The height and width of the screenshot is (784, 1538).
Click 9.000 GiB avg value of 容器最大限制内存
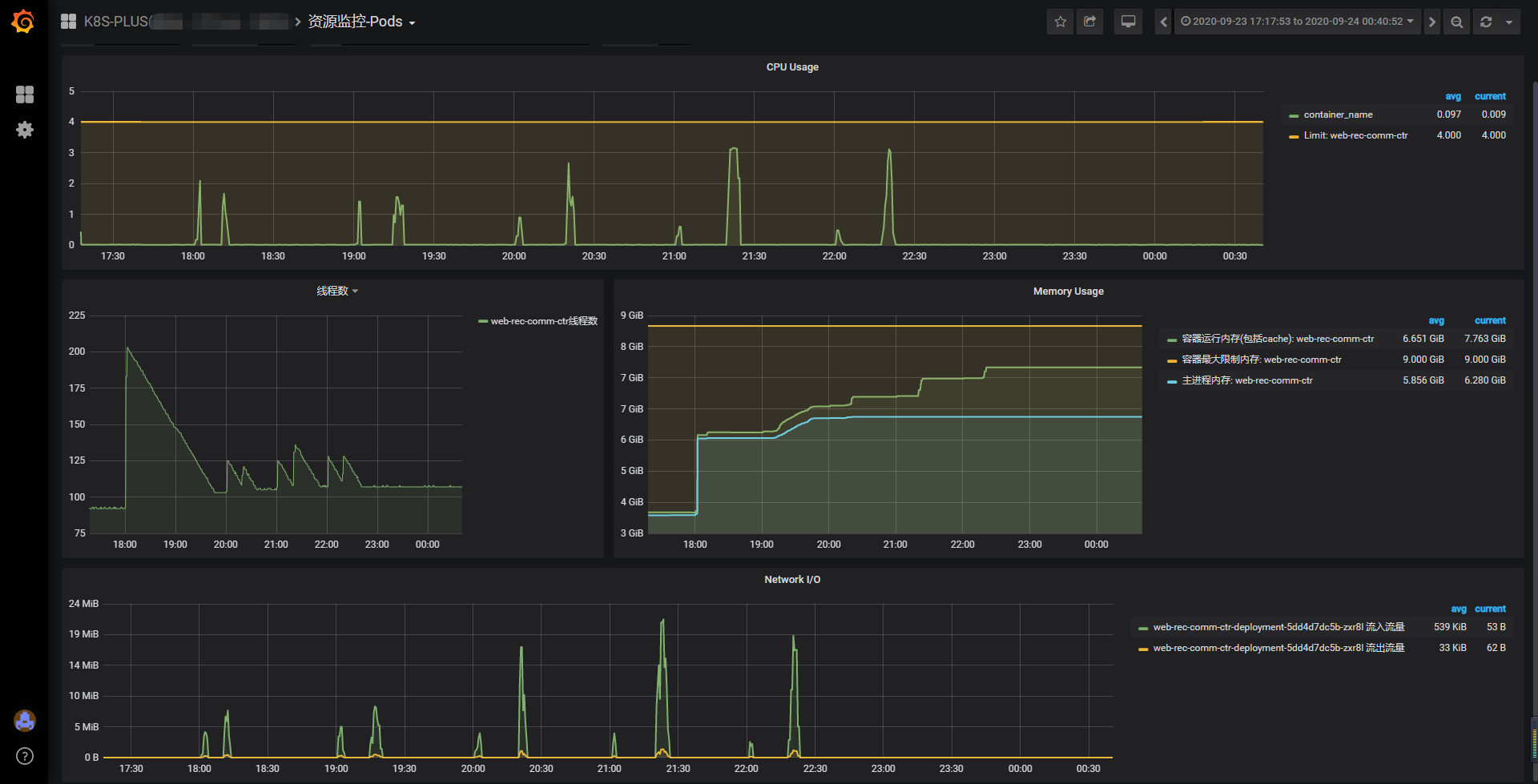[x=1423, y=360]
